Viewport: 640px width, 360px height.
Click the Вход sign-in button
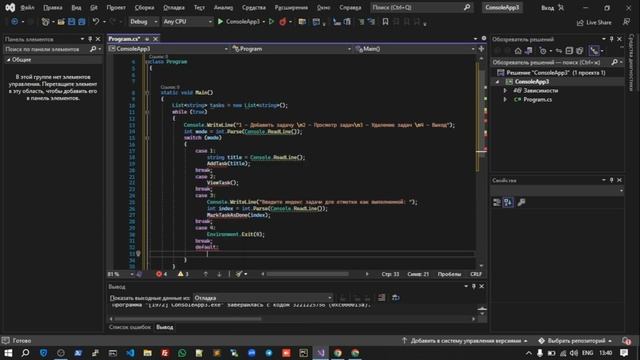pos(552,8)
